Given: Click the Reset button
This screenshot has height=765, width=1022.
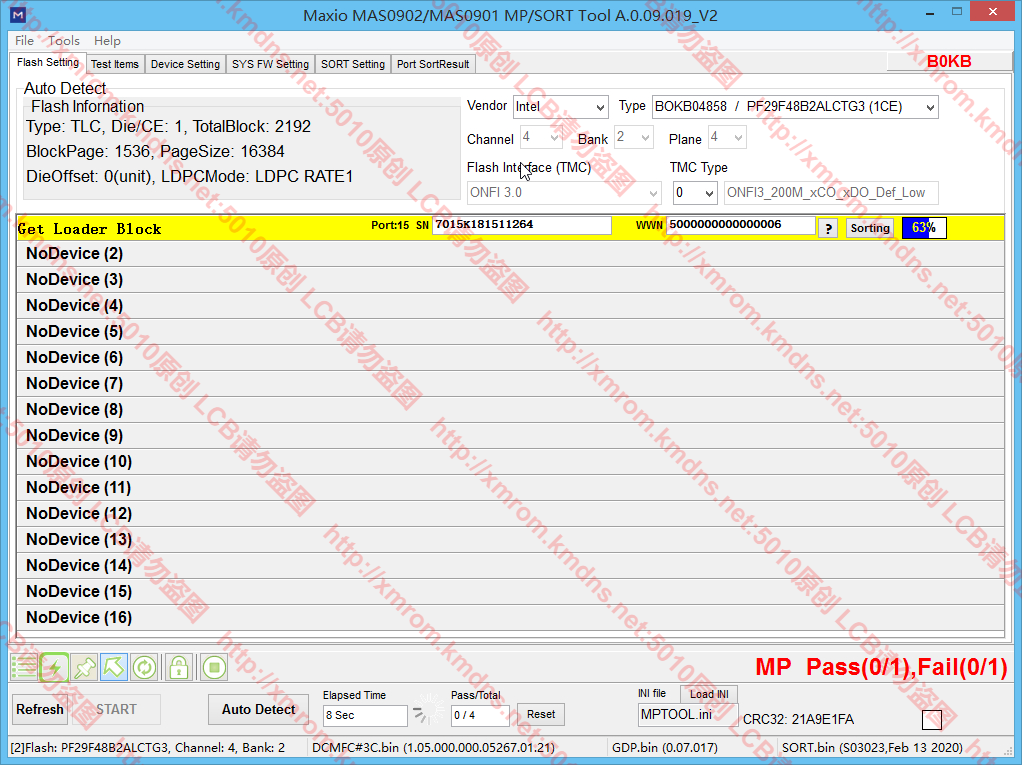Looking at the screenshot, I should click(541, 714).
